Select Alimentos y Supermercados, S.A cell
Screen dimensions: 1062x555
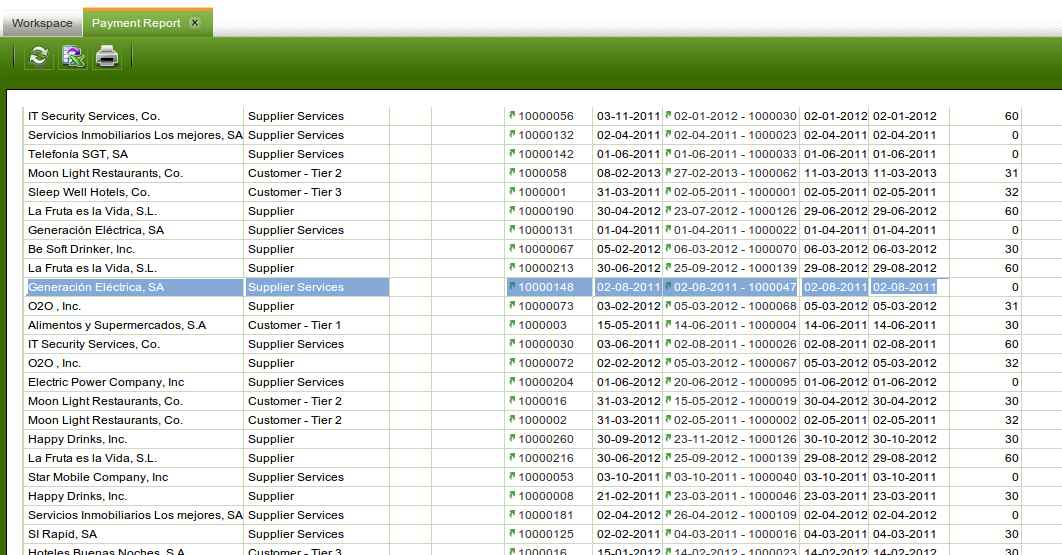coord(133,325)
